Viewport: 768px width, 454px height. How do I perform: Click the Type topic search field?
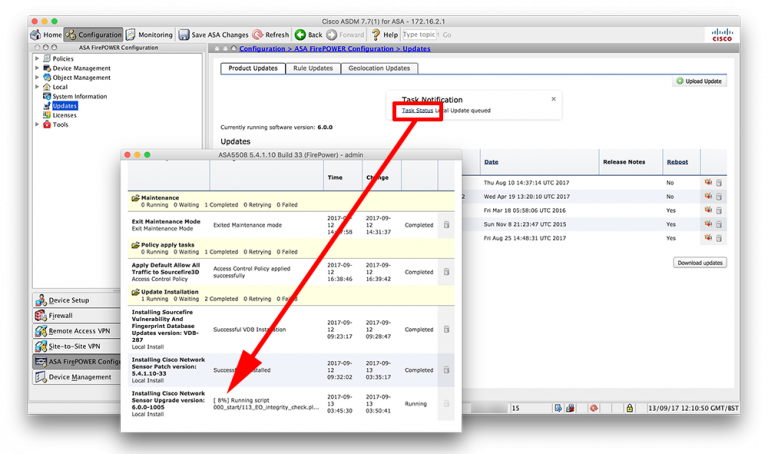point(419,35)
